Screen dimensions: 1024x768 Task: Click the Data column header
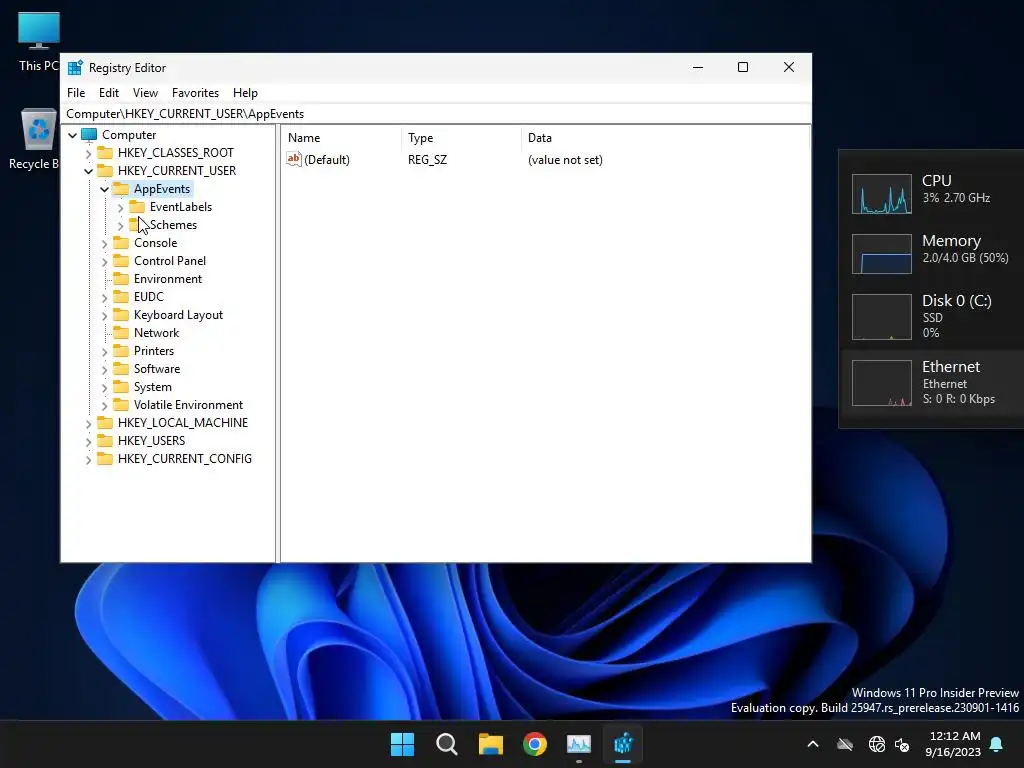click(x=665, y=138)
